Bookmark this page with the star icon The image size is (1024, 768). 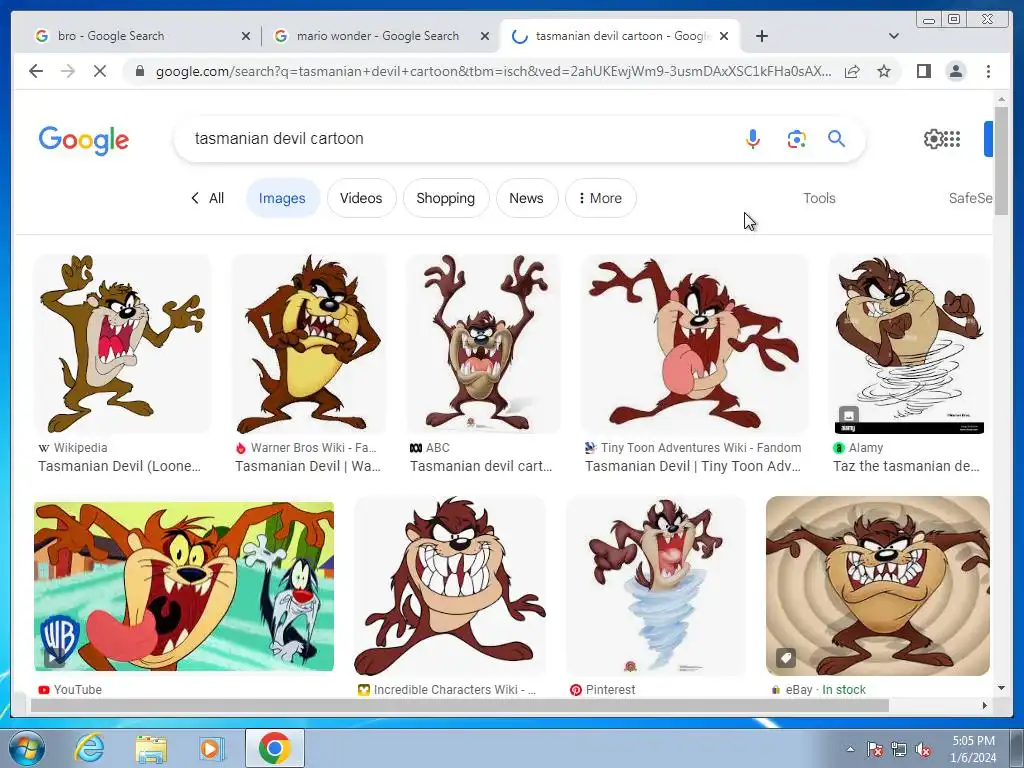884,71
